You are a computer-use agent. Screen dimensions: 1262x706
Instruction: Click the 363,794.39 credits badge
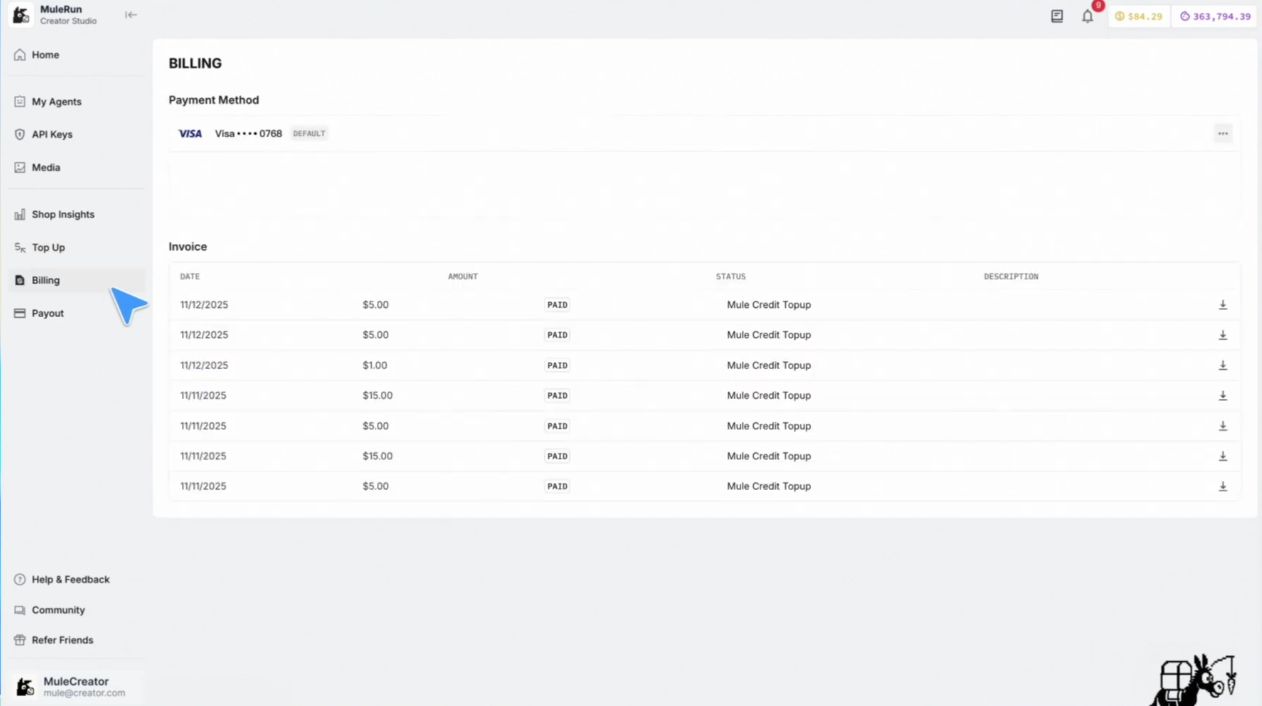[x=1215, y=16]
